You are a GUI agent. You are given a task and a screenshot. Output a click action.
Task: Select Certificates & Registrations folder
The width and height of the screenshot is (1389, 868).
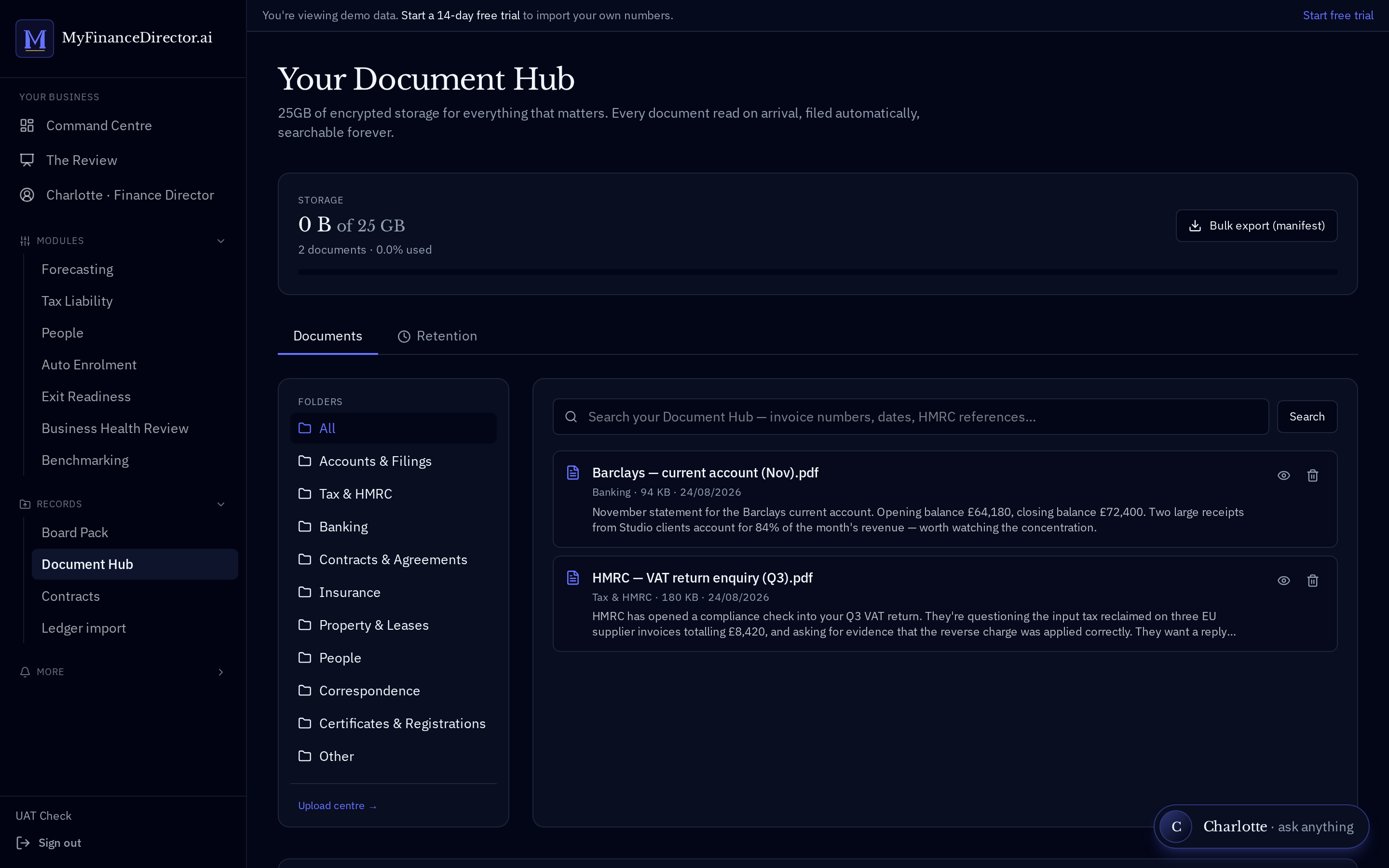click(x=393, y=723)
